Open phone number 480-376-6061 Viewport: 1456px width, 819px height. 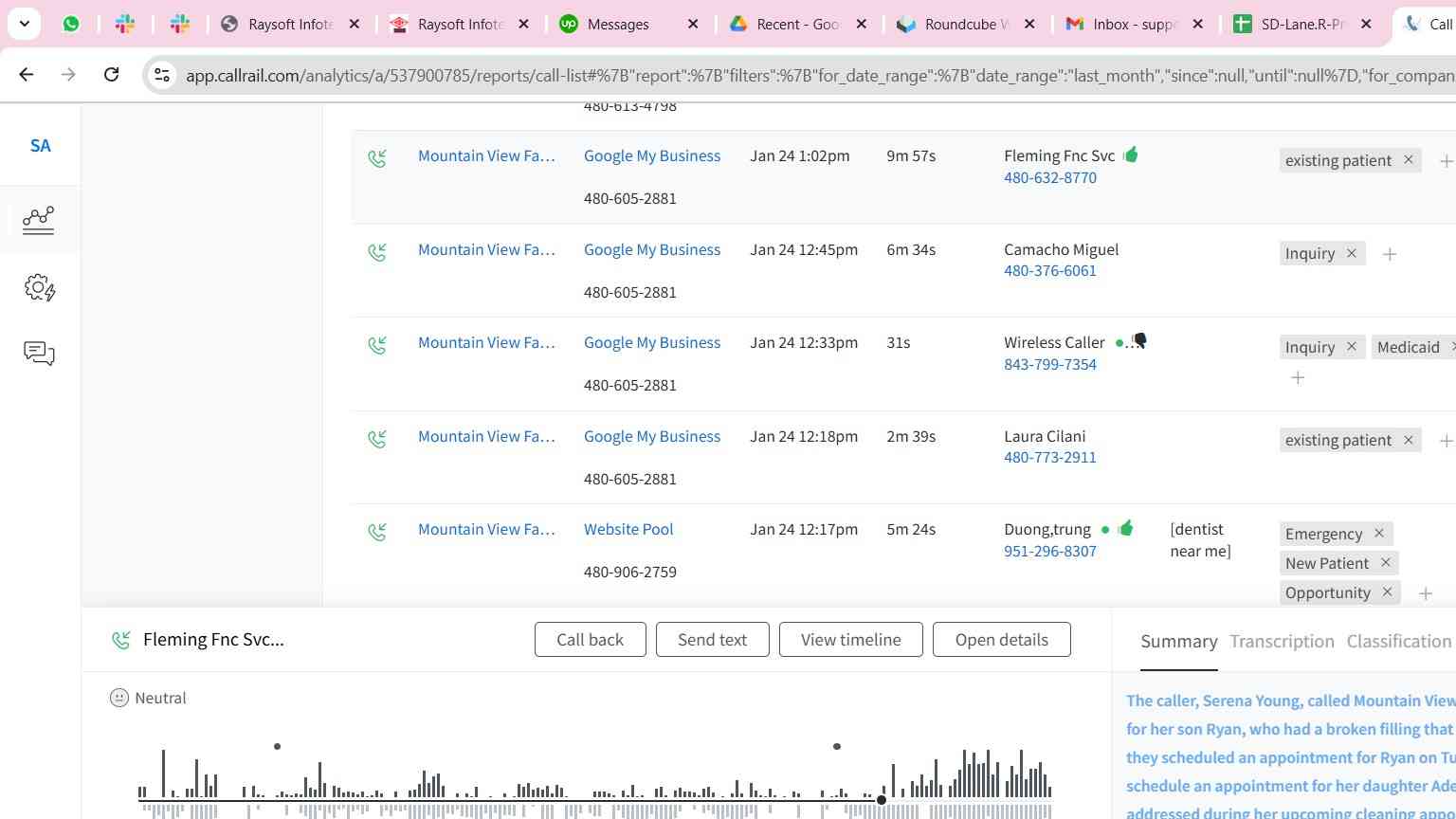click(x=1049, y=270)
